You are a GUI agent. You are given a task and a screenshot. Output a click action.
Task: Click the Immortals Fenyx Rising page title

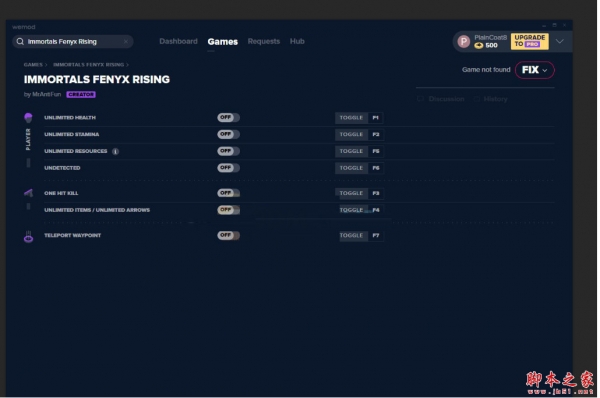click(x=97, y=80)
